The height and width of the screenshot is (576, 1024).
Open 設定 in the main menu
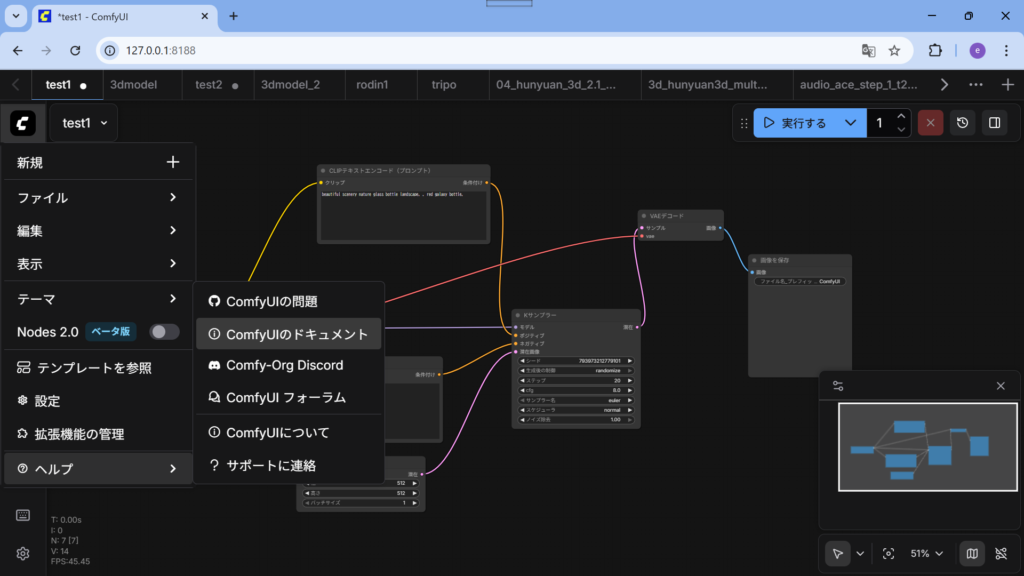pos(48,401)
